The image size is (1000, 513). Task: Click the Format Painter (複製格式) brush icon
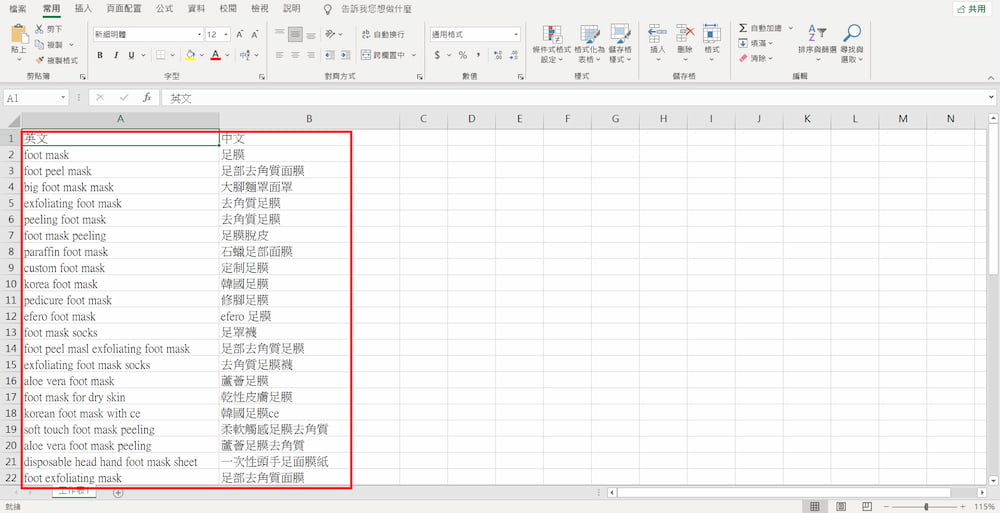point(41,60)
